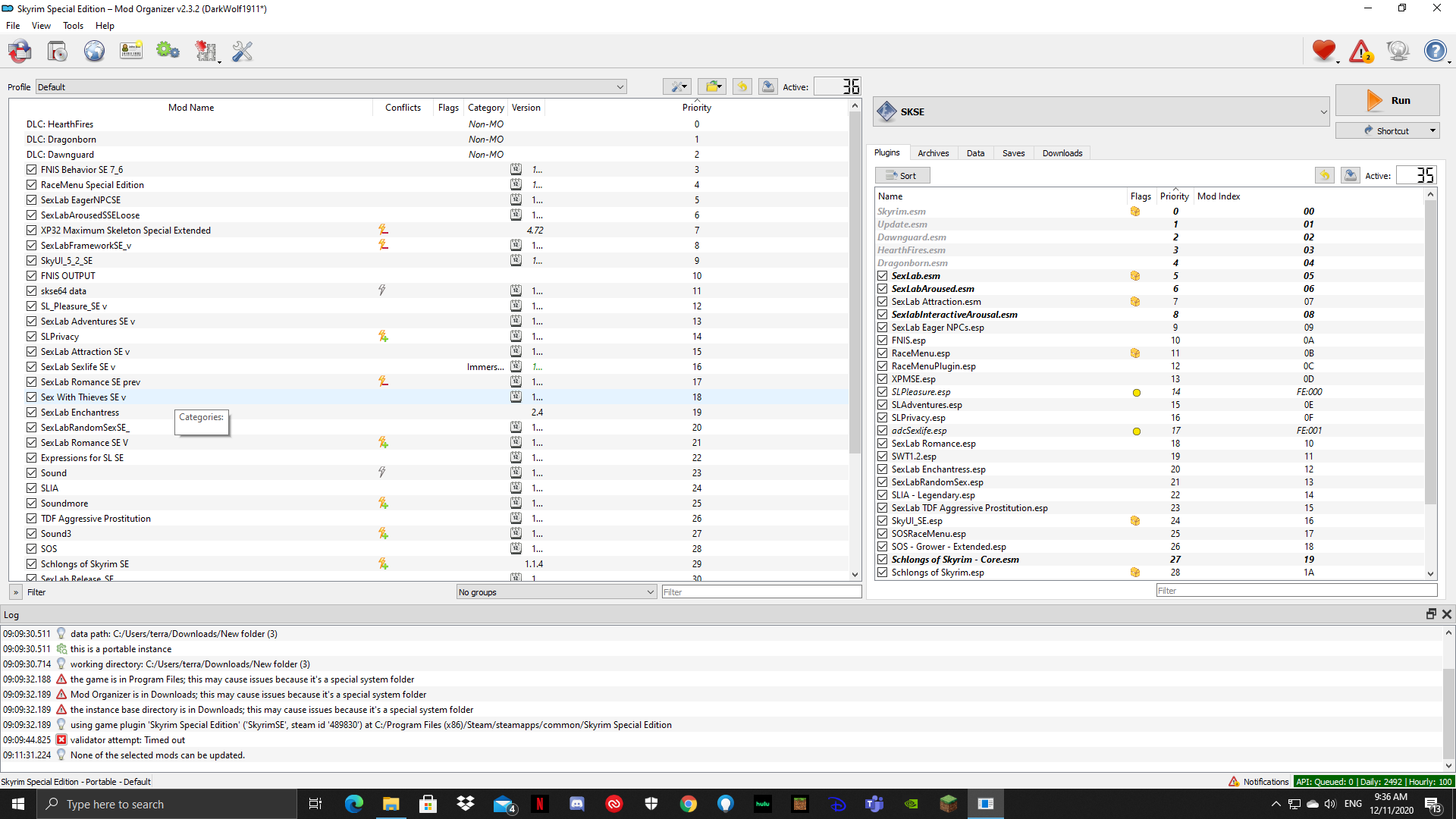
Task: Click the Run button
Action: [1387, 100]
